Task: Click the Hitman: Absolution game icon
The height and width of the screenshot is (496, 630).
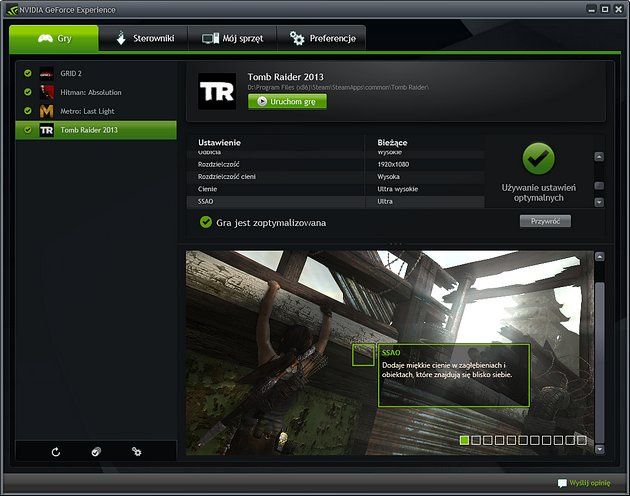Action: pos(47,92)
